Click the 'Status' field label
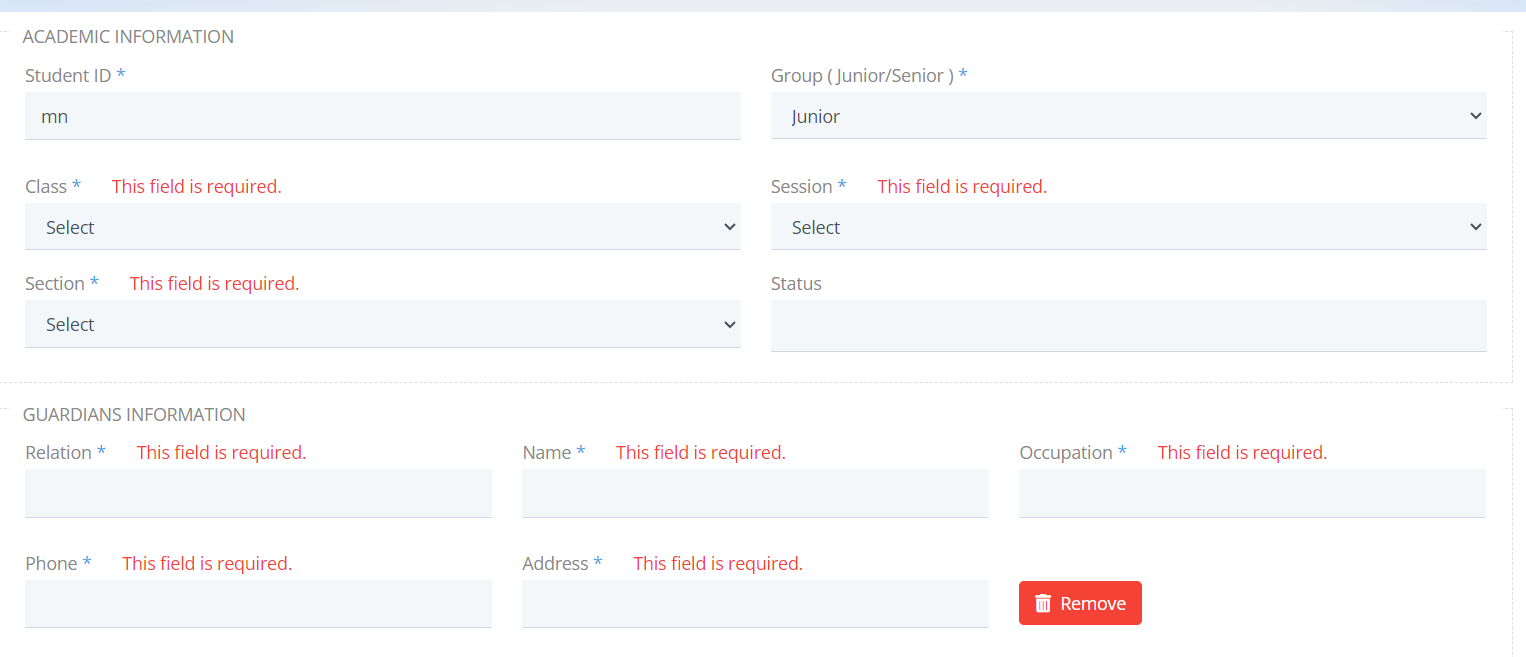This screenshot has height=657, width=1526. [796, 283]
